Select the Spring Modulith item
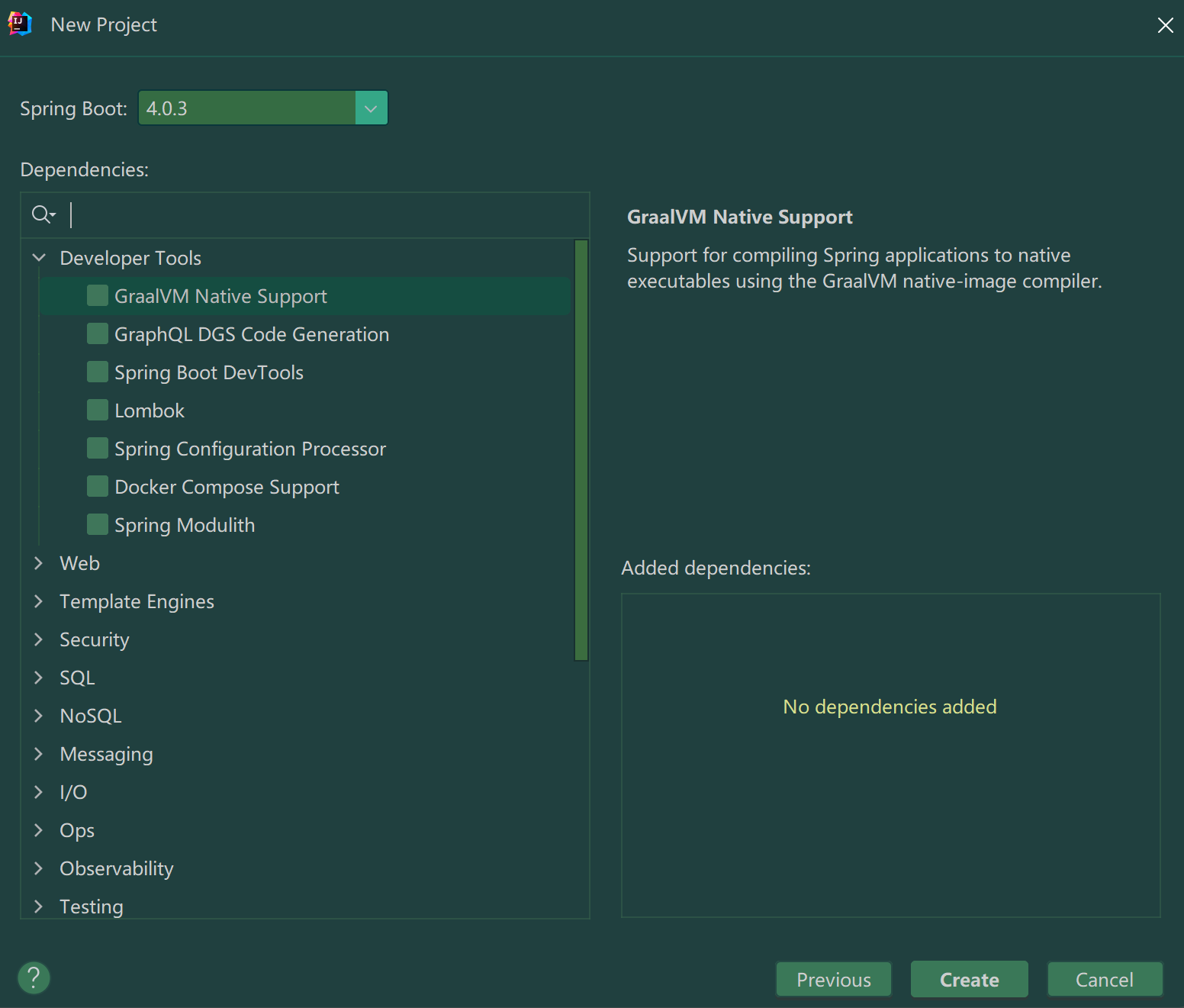 coord(185,525)
